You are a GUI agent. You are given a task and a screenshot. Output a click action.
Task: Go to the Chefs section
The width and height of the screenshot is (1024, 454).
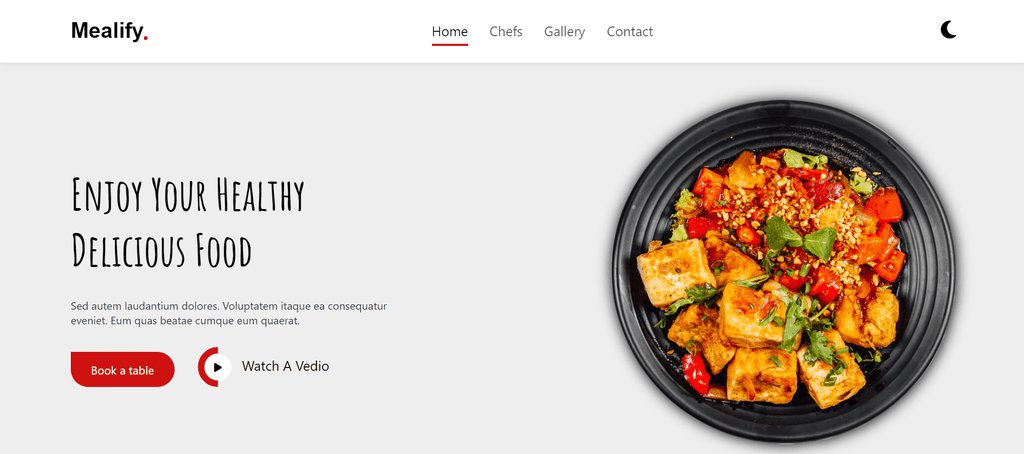tap(505, 31)
